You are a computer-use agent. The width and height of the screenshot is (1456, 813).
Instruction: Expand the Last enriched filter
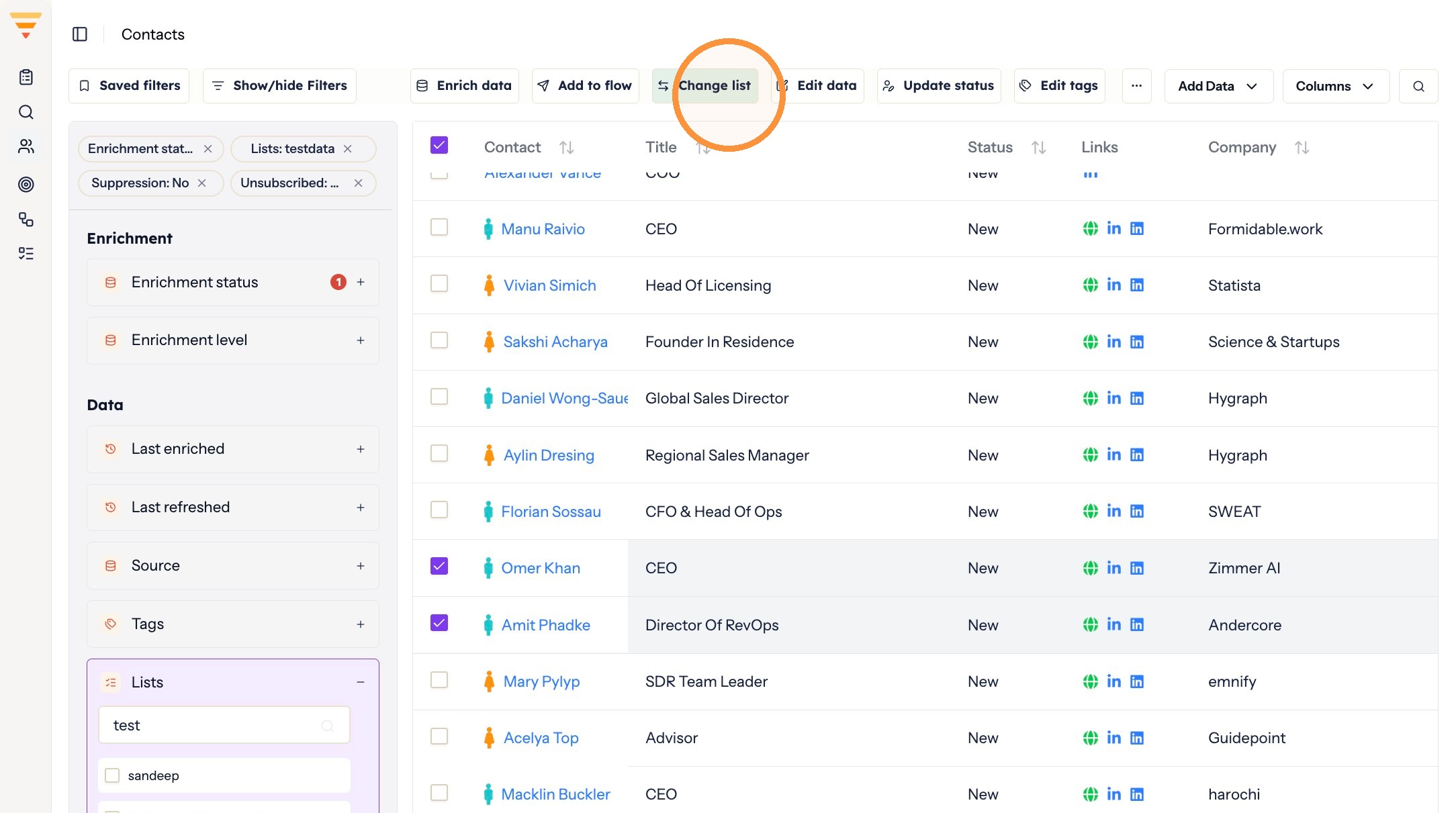(361, 449)
